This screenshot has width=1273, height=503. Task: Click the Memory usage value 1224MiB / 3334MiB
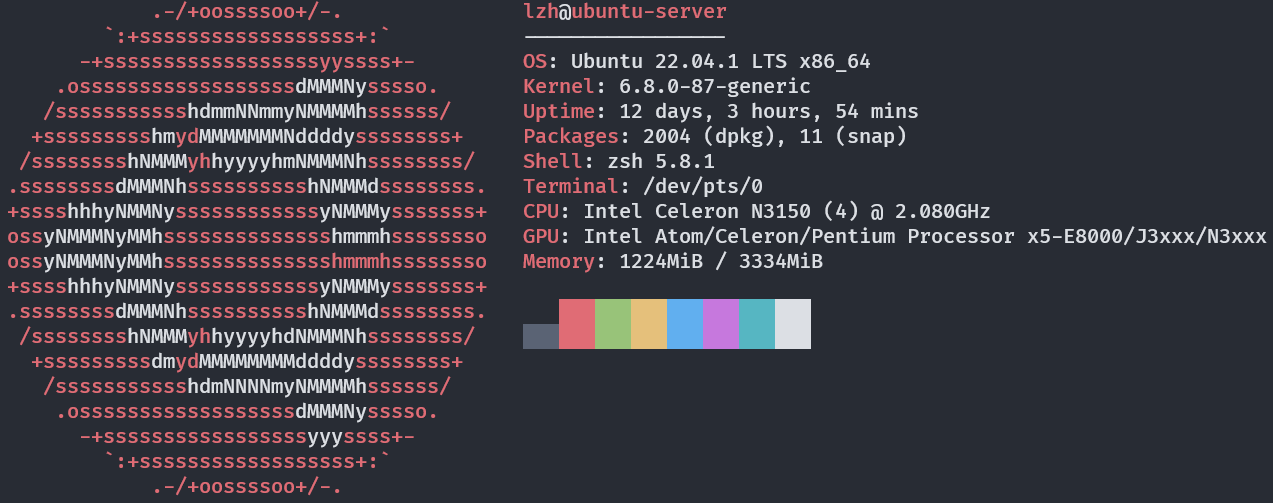tap(720, 262)
